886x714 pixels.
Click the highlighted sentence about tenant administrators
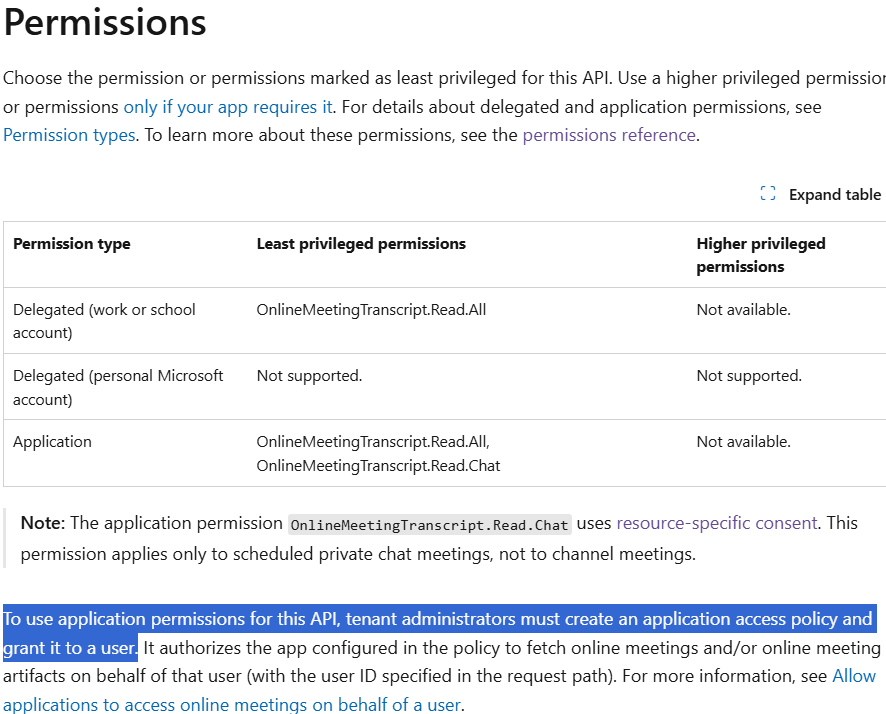pos(438,620)
